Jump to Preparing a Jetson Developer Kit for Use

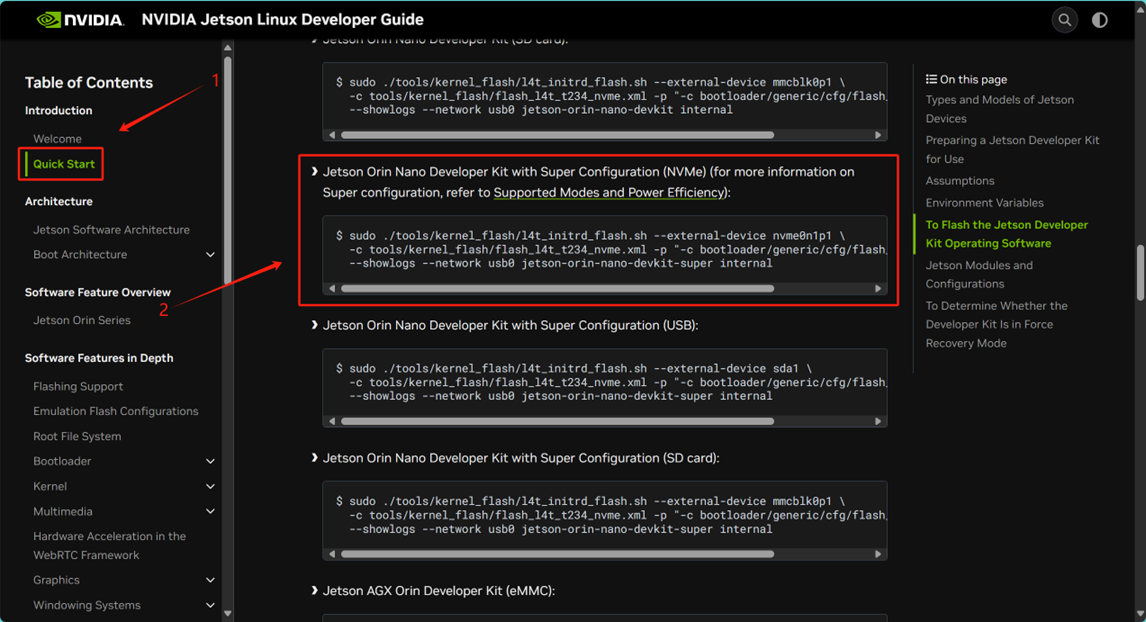[1012, 149]
